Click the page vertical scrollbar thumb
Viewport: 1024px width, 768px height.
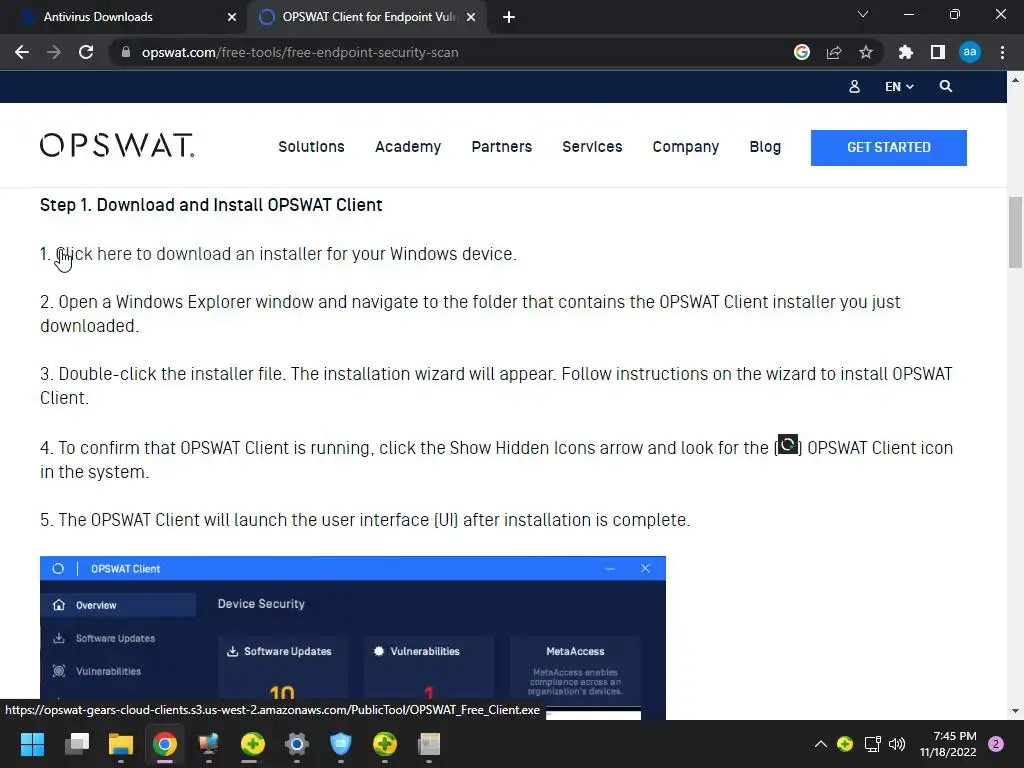[1015, 232]
